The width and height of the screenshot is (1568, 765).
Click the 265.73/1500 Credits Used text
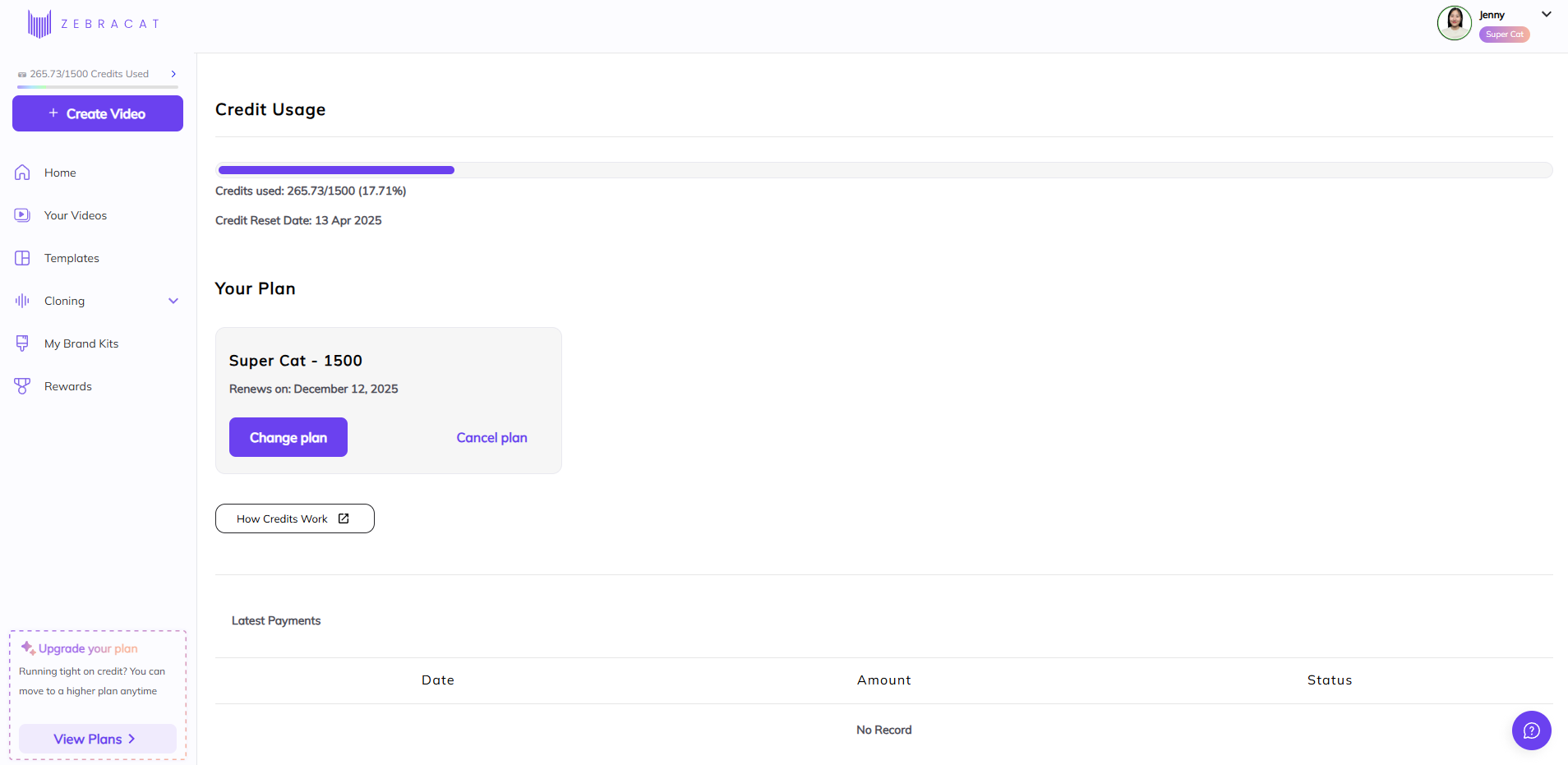(x=90, y=74)
